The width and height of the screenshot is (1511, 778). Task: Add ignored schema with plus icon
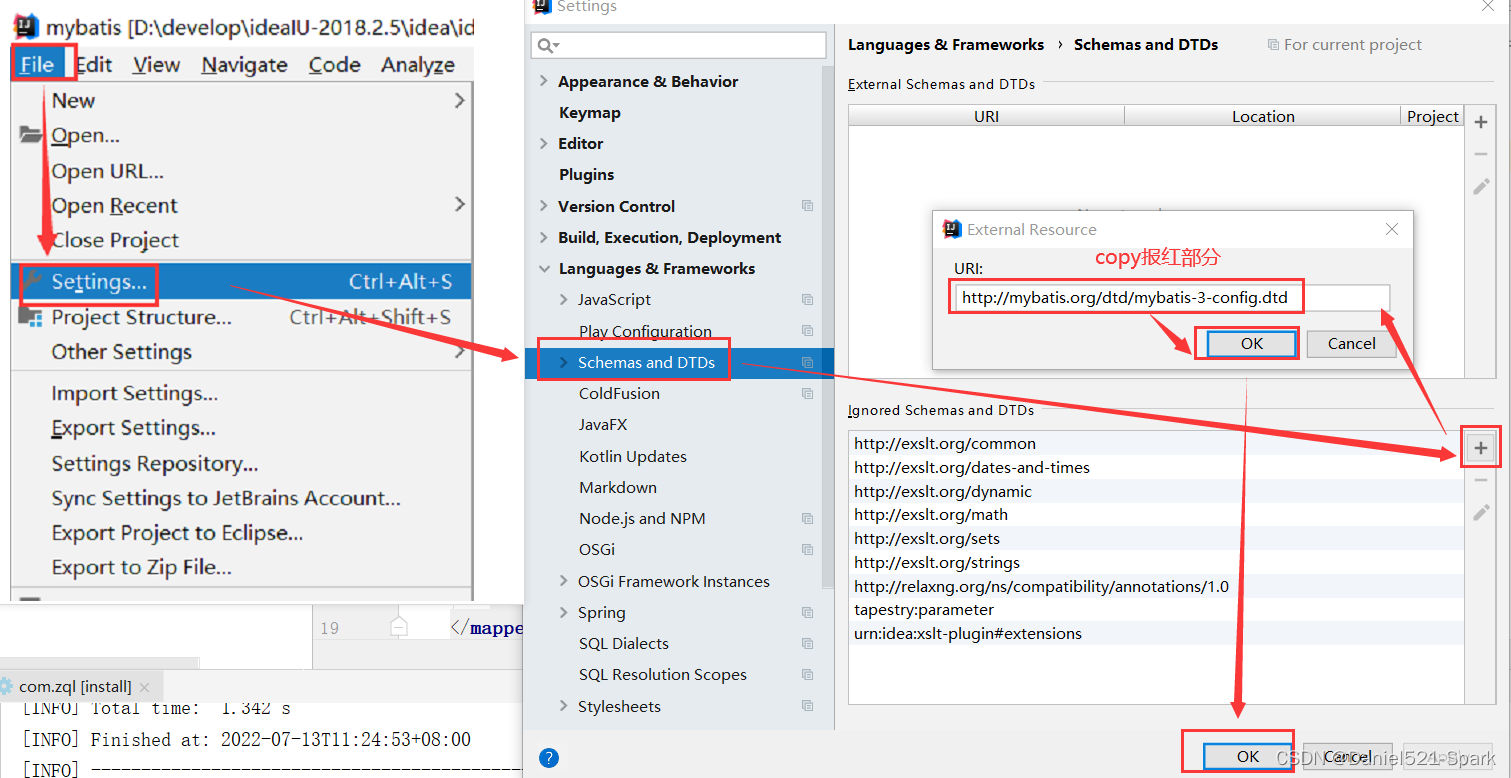click(x=1481, y=448)
